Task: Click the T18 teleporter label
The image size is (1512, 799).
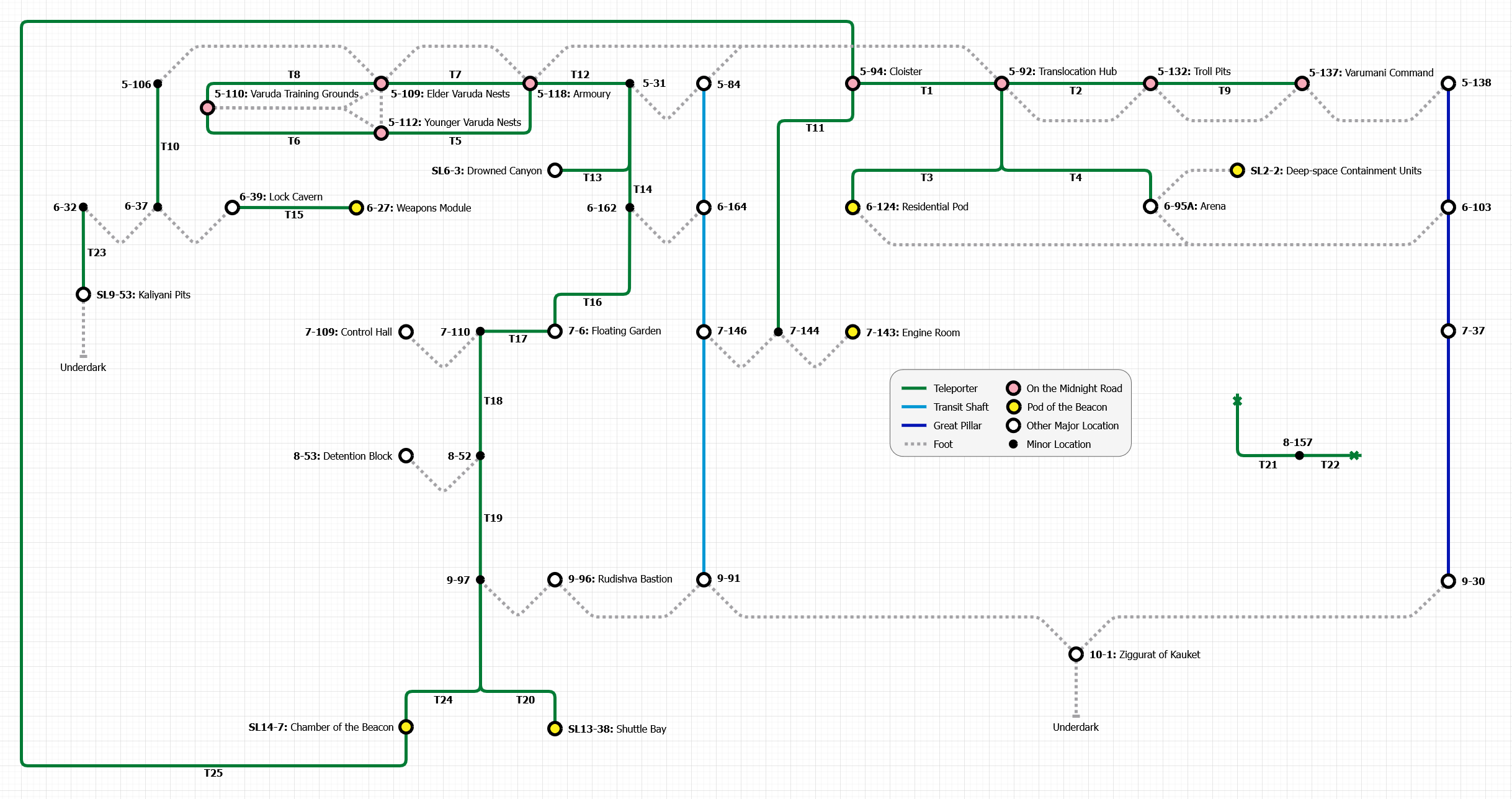Action: point(493,401)
